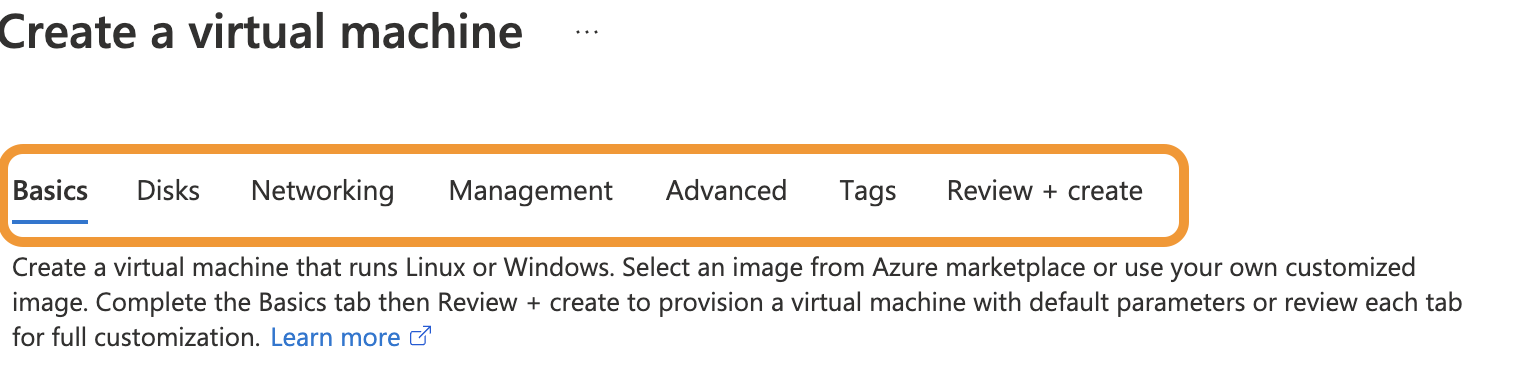Viewport: 1536px width, 390px height.
Task: Open Azure documentation via Learn more
Action: (x=335, y=338)
